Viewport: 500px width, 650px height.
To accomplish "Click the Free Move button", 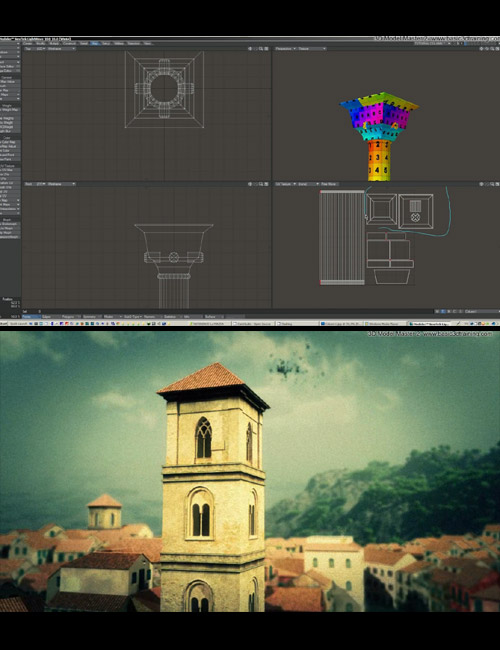I will [330, 184].
